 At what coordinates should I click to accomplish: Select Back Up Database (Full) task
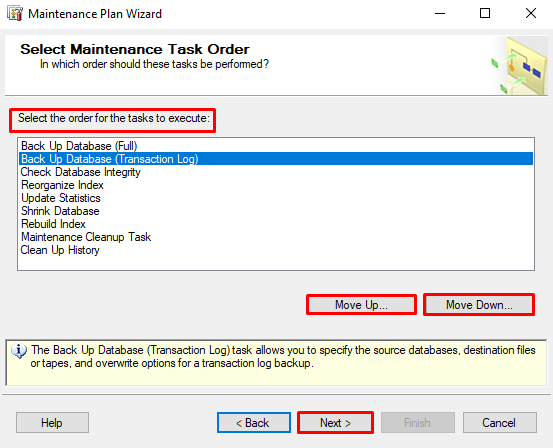(x=276, y=146)
